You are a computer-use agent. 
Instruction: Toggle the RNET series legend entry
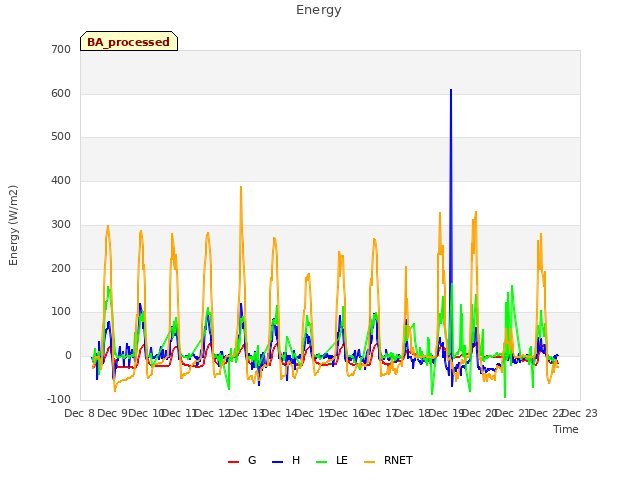(x=389, y=460)
